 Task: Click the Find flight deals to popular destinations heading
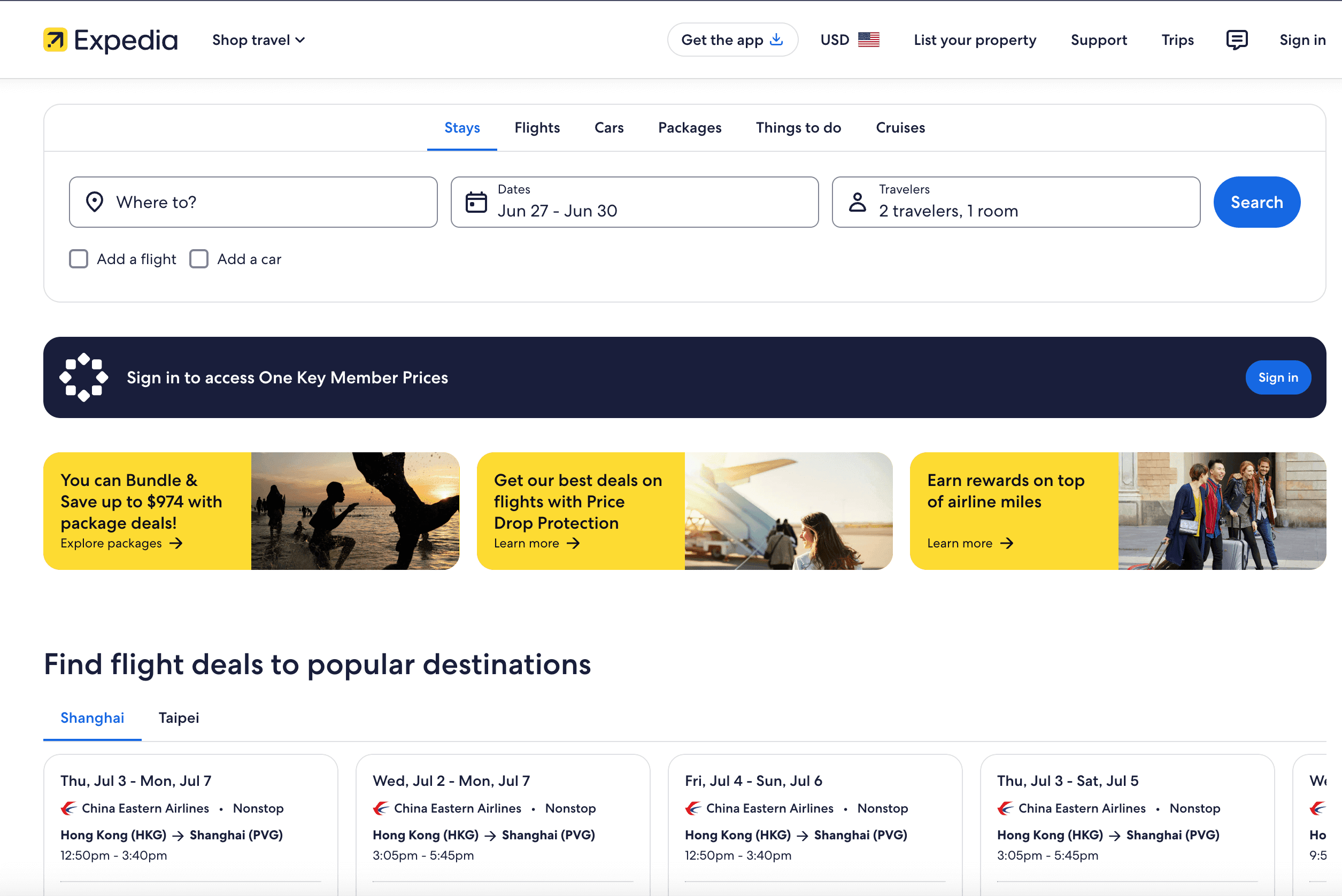318,665
